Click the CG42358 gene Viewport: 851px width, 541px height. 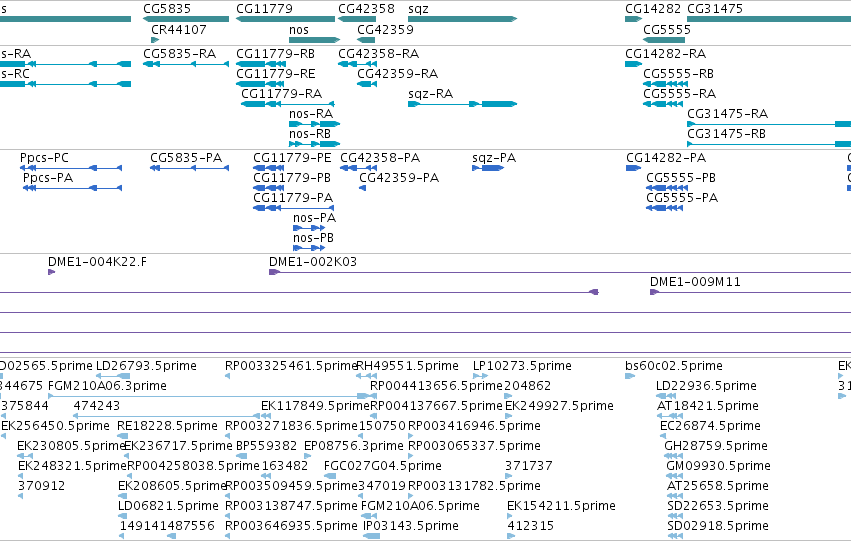357,19
